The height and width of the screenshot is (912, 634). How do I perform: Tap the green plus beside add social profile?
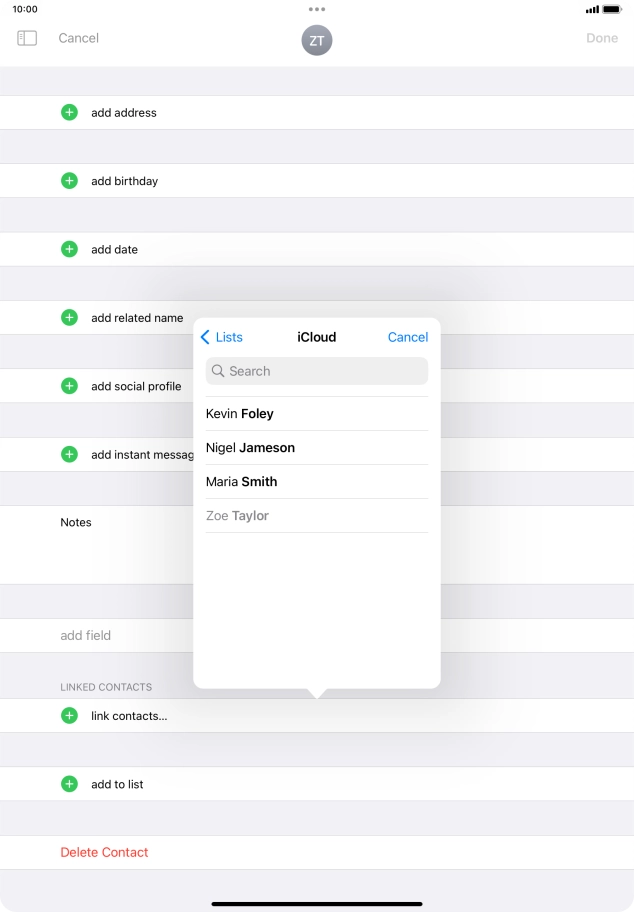69,386
